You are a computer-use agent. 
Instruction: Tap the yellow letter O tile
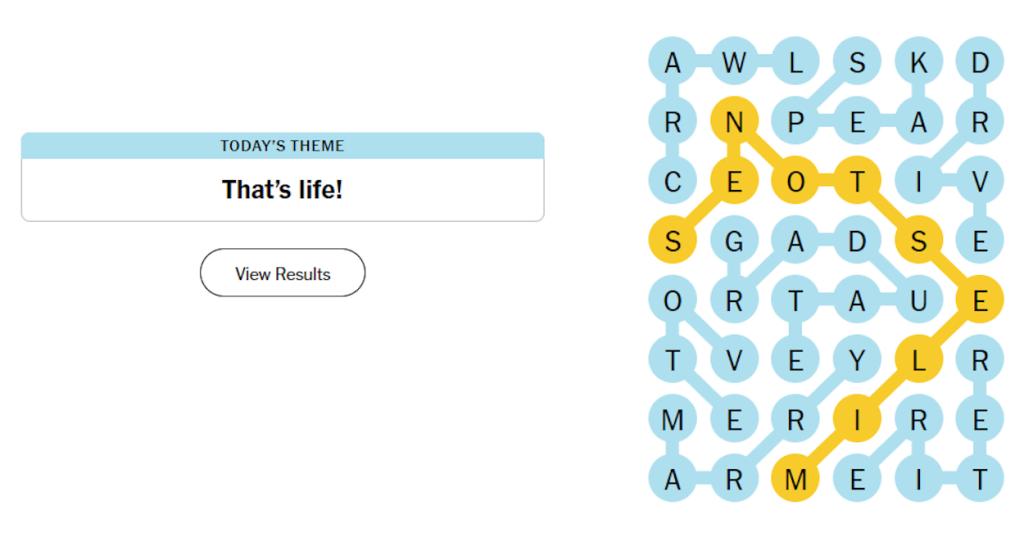point(795,181)
